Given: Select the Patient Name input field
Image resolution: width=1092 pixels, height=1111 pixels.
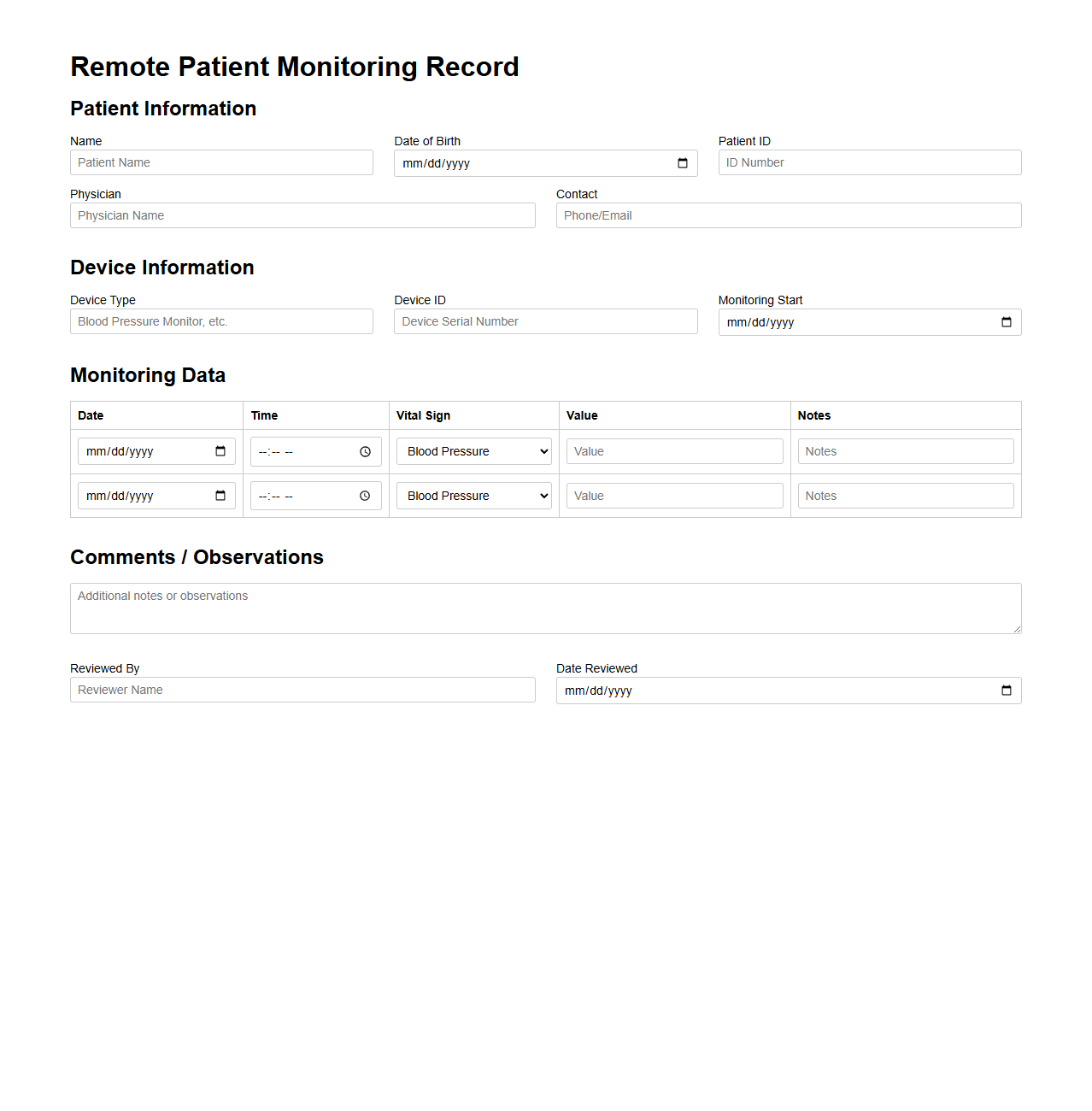Looking at the screenshot, I should click(220, 162).
